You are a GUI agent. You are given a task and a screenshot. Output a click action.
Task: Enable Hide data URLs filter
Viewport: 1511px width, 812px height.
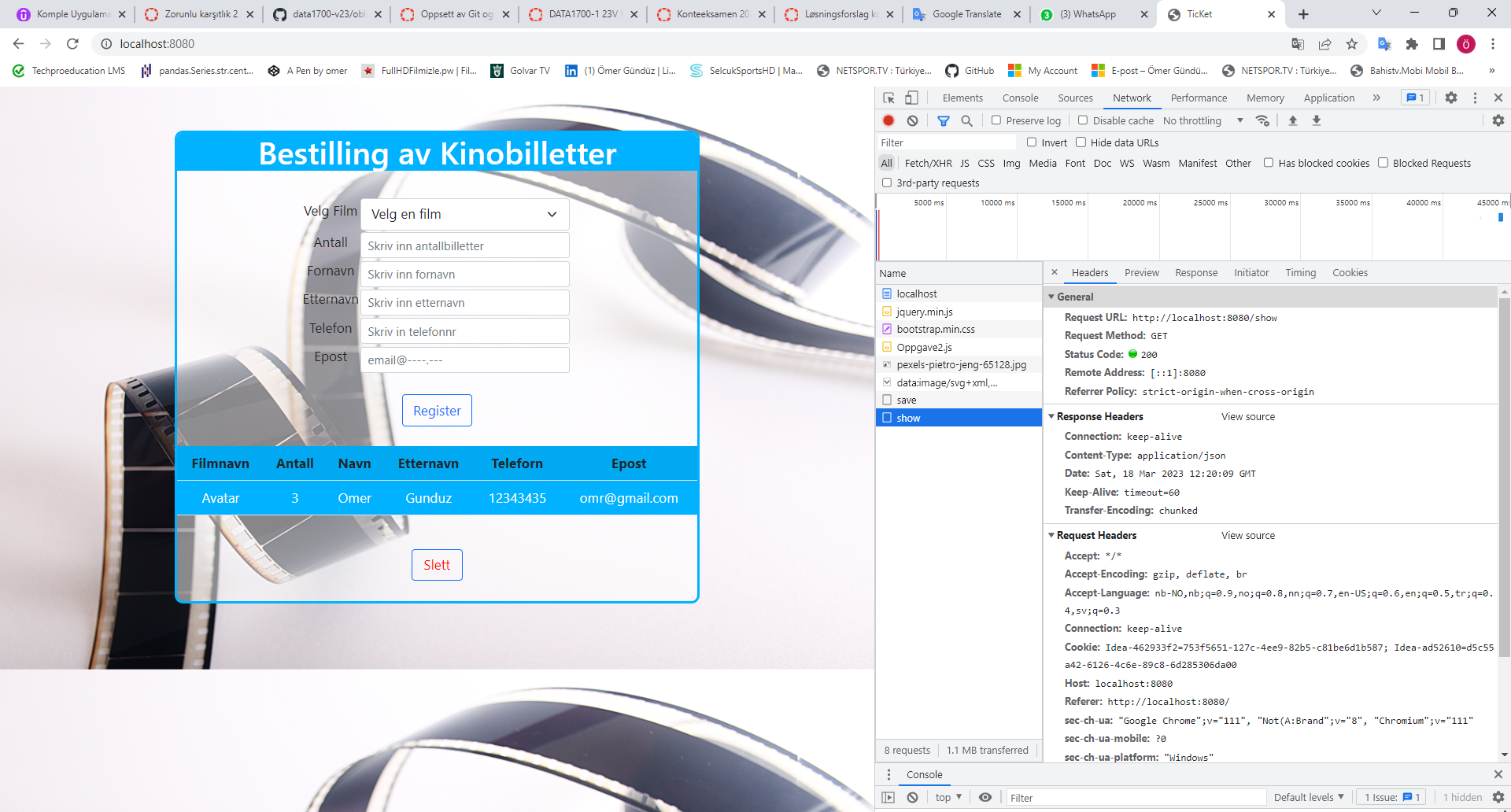[x=1081, y=142]
